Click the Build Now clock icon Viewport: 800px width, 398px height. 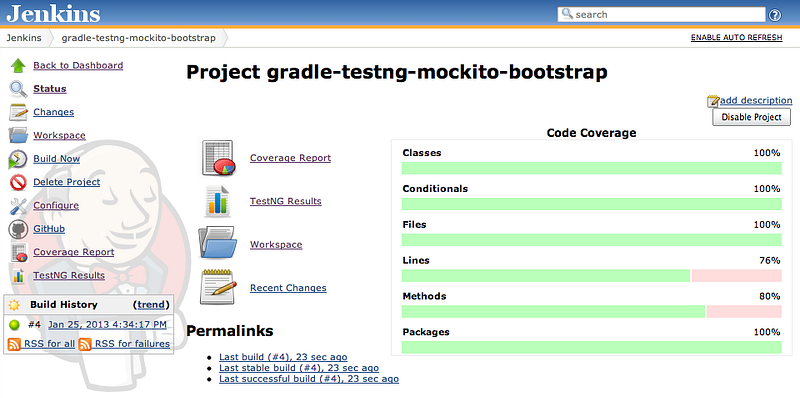(x=18, y=159)
